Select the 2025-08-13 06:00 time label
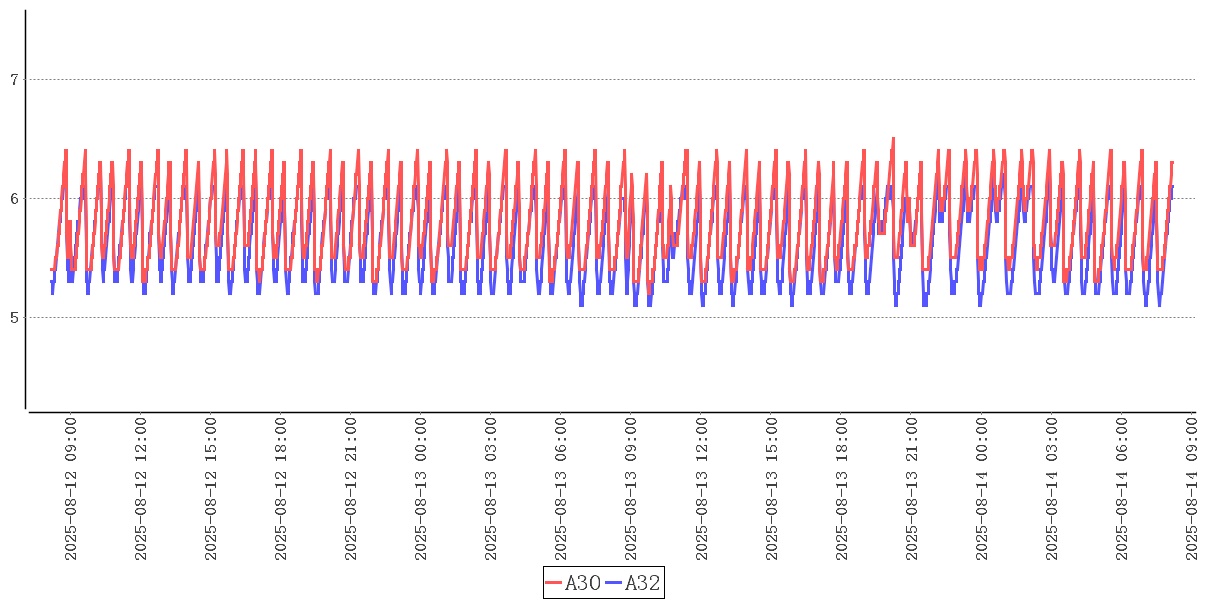1207x600 pixels. tap(561, 489)
